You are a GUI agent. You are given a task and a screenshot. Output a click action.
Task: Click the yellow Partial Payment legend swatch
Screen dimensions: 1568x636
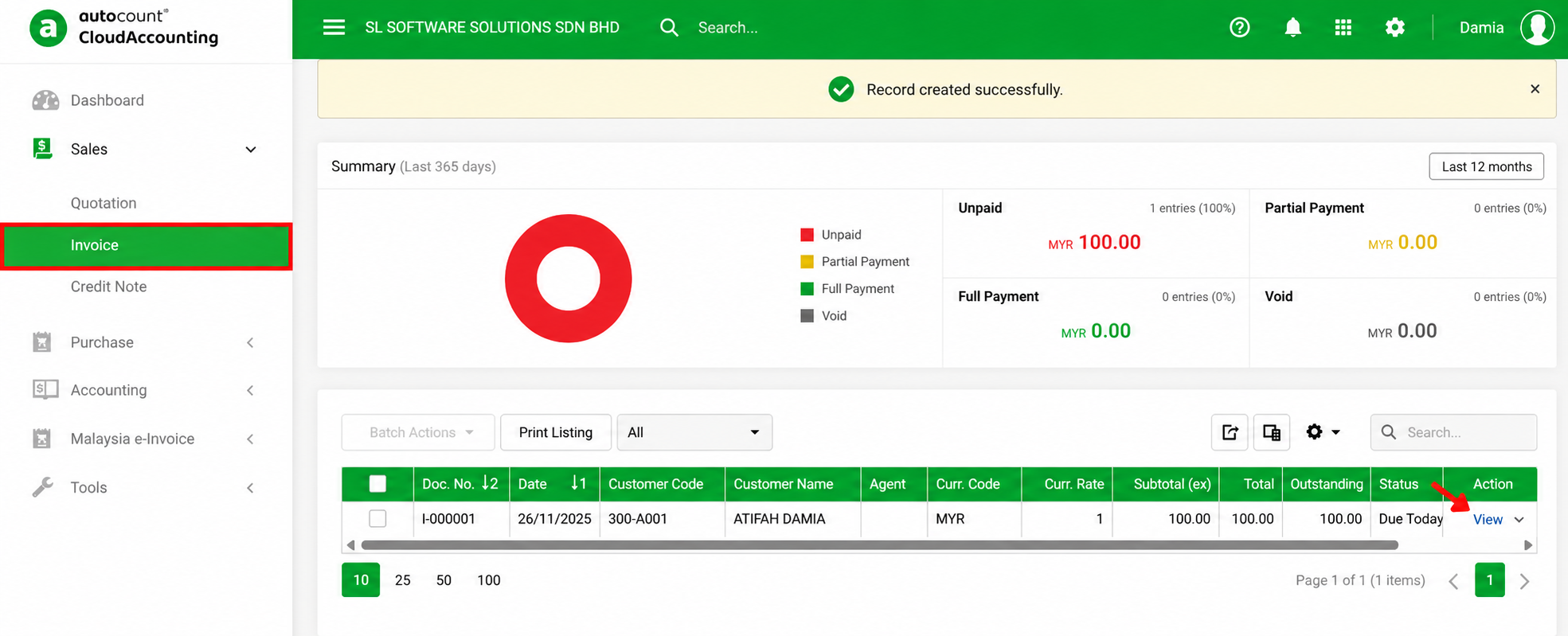[x=807, y=262]
